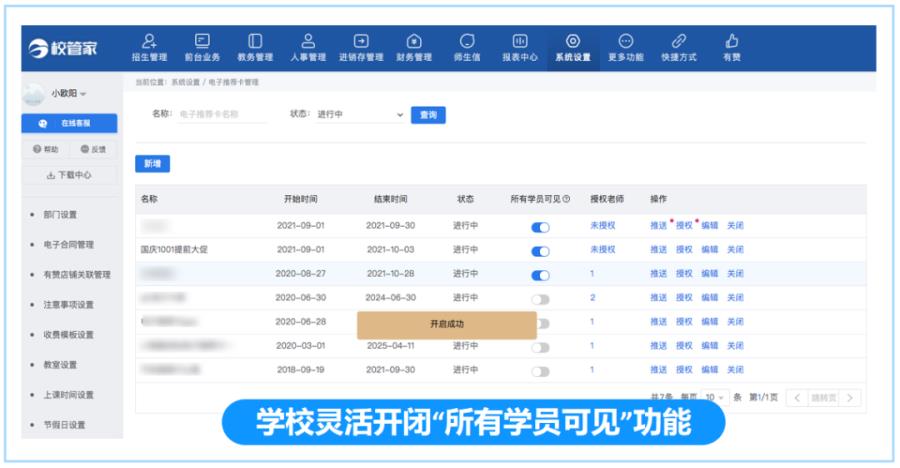Open the 进销存管理 module icon
Image resolution: width=900 pixels, height=468 pixels.
click(361, 41)
